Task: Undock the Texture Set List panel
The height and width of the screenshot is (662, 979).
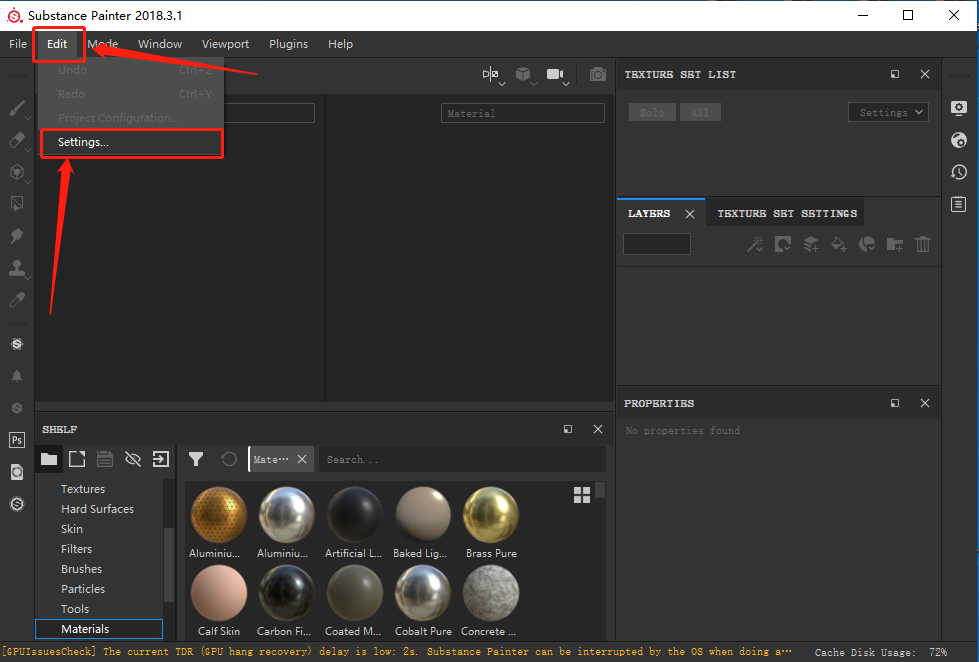Action: click(x=895, y=74)
